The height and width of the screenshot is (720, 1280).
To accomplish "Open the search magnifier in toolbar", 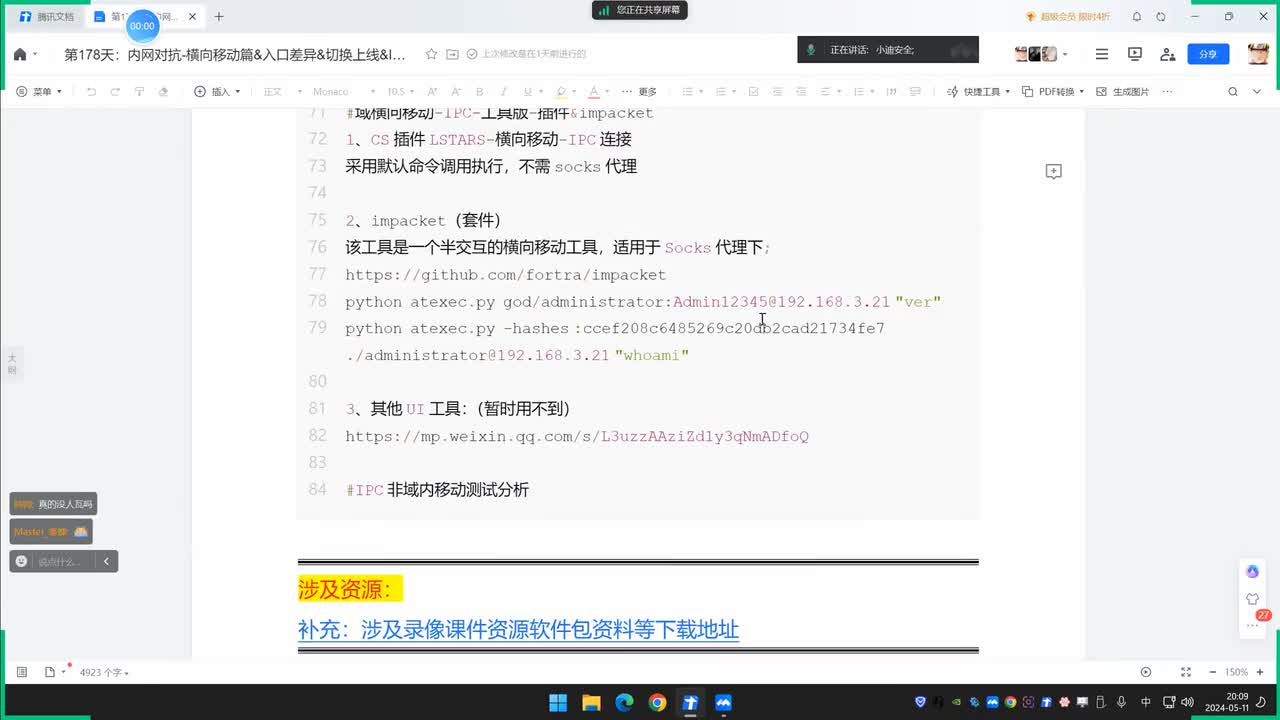I will [1232, 91].
